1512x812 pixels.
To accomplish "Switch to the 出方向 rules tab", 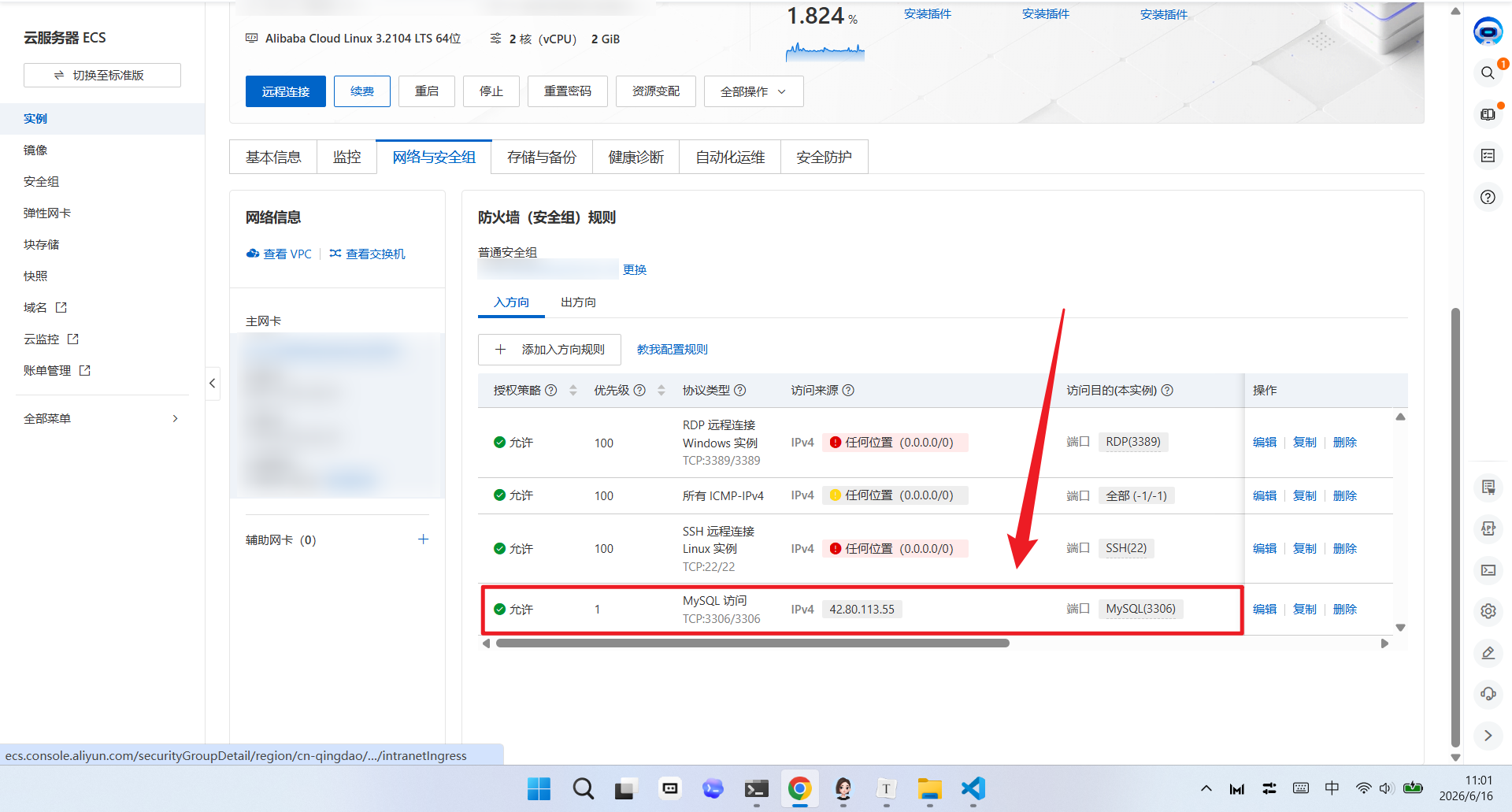I will (x=578, y=302).
